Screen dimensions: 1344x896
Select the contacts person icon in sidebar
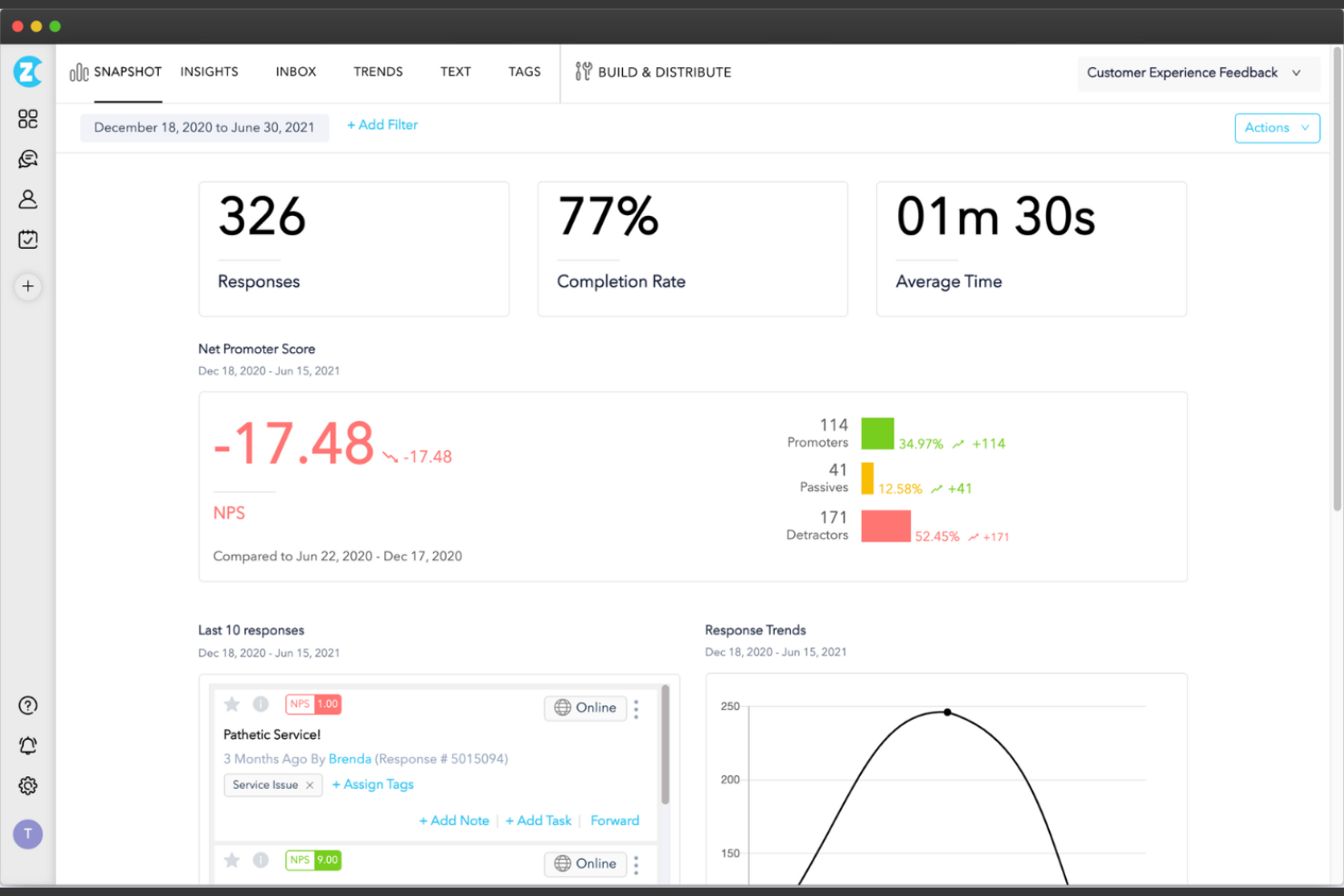(27, 199)
